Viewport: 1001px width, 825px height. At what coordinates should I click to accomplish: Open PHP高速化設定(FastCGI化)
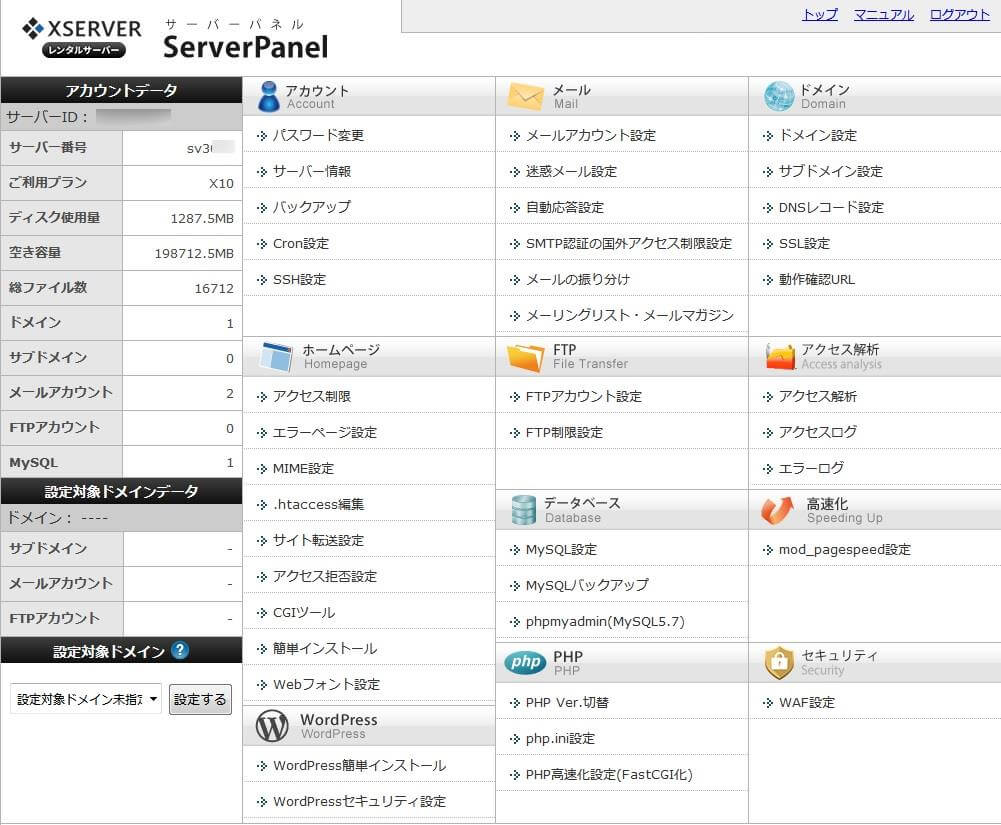pos(609,774)
